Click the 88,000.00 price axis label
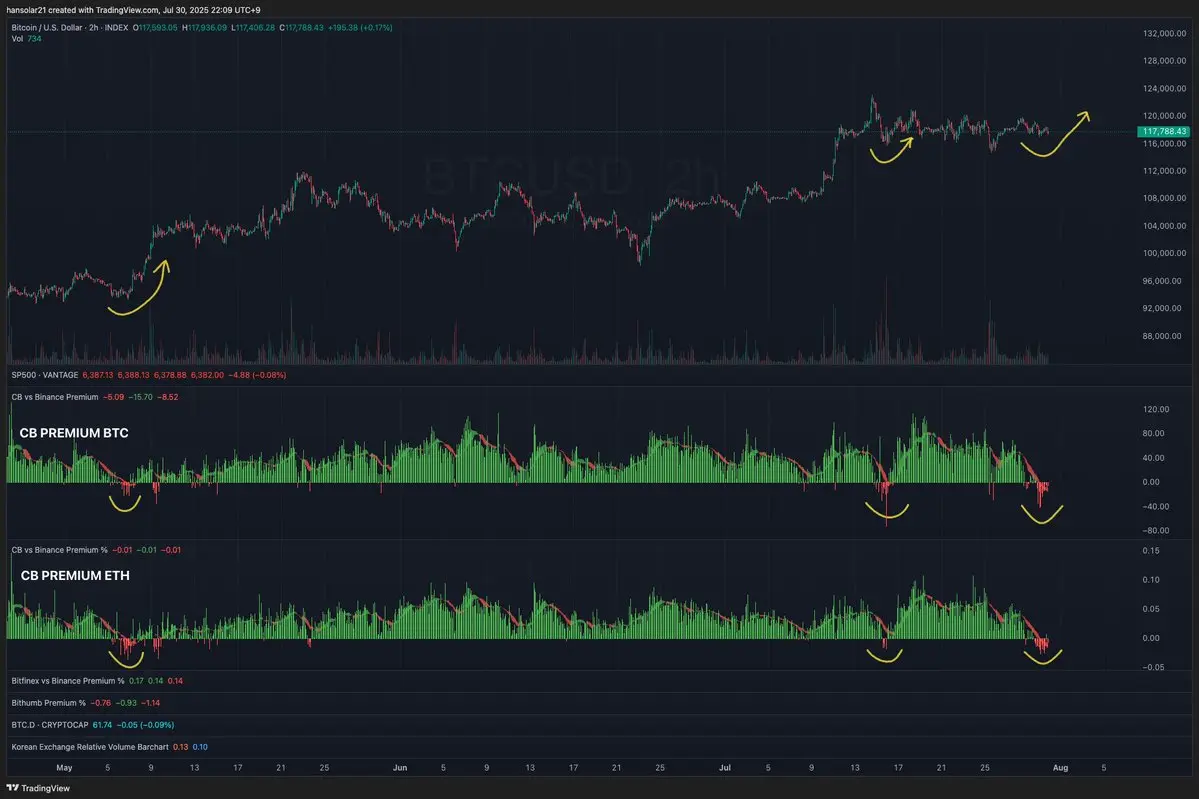Screen dimensions: 1199x799 (x=1162, y=336)
